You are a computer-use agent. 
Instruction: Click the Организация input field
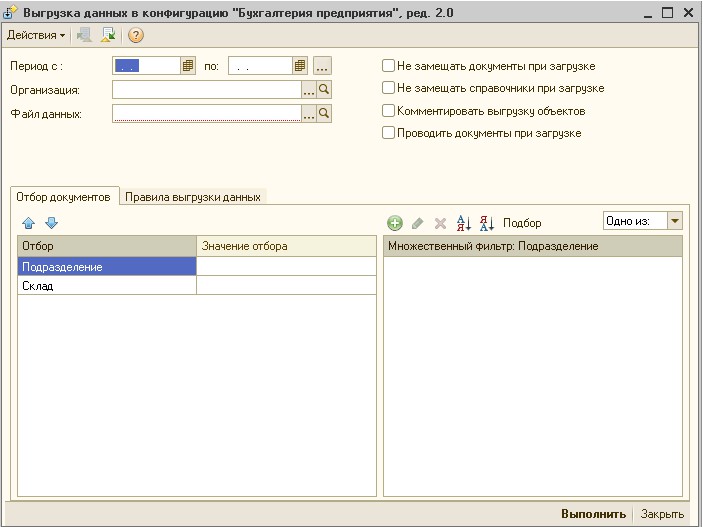[x=207, y=90]
